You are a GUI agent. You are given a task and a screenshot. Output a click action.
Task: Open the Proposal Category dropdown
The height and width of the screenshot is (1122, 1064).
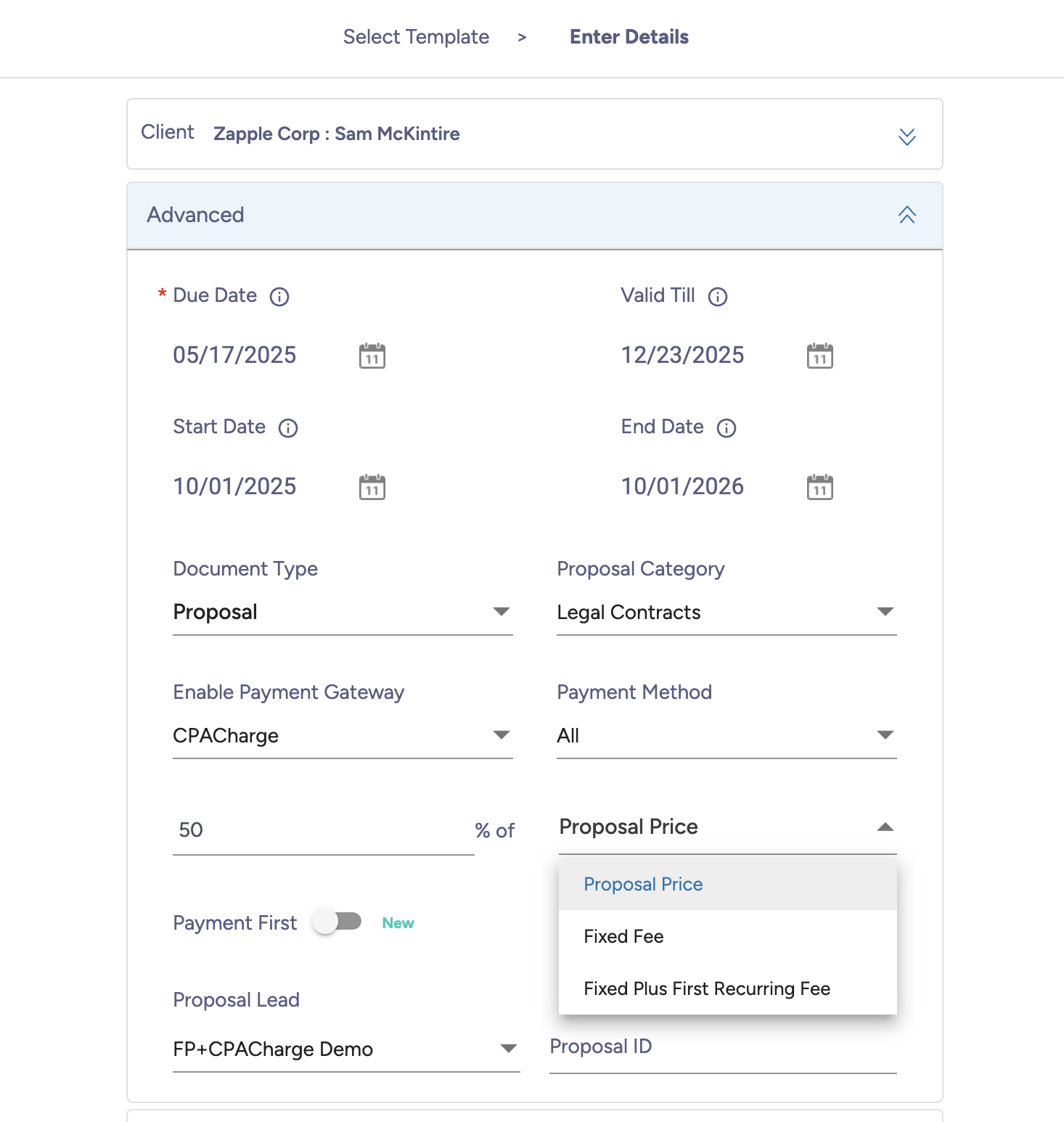tap(727, 613)
